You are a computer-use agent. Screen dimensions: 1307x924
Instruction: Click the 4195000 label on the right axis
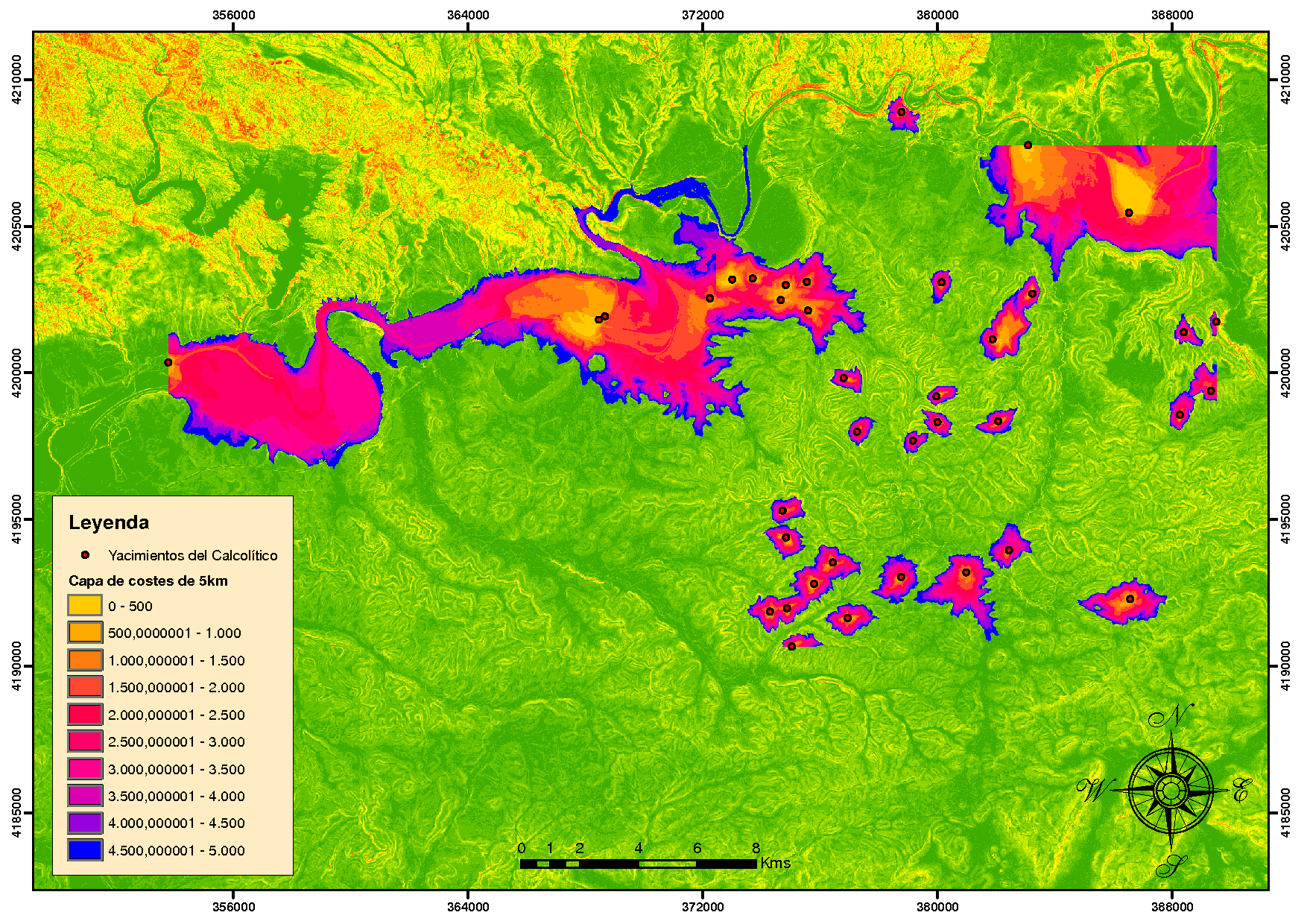tap(1285, 519)
